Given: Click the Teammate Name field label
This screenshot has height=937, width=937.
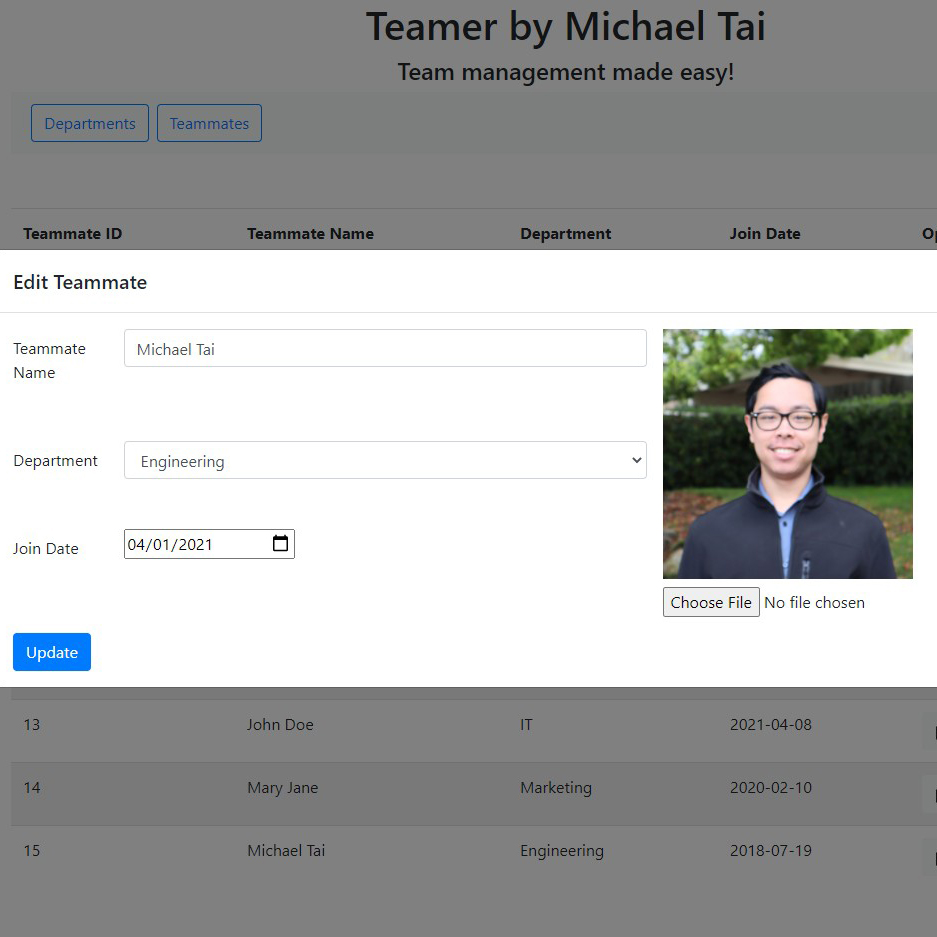Looking at the screenshot, I should pyautogui.click(x=50, y=360).
